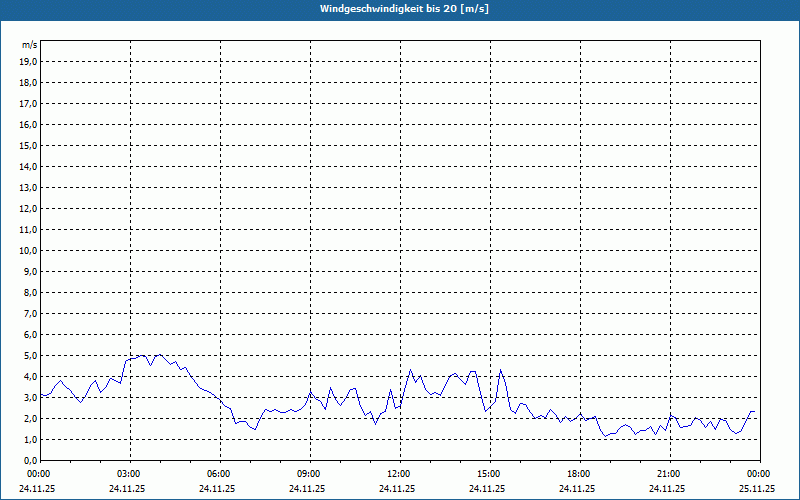Click the 17,0 y-axis value label
The height and width of the screenshot is (500, 800).
29,103
